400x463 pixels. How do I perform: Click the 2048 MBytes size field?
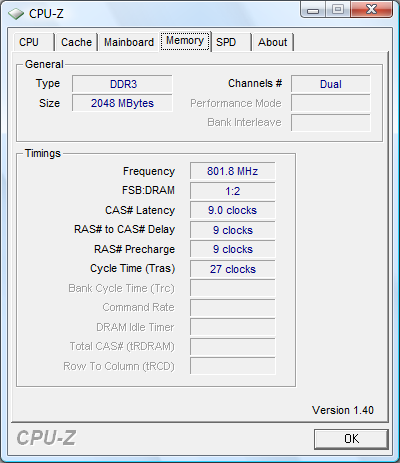click(x=122, y=103)
